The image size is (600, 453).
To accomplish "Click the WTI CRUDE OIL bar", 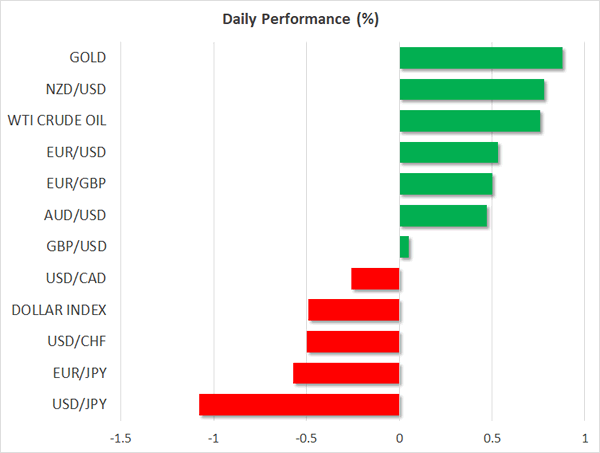I will pos(469,121).
